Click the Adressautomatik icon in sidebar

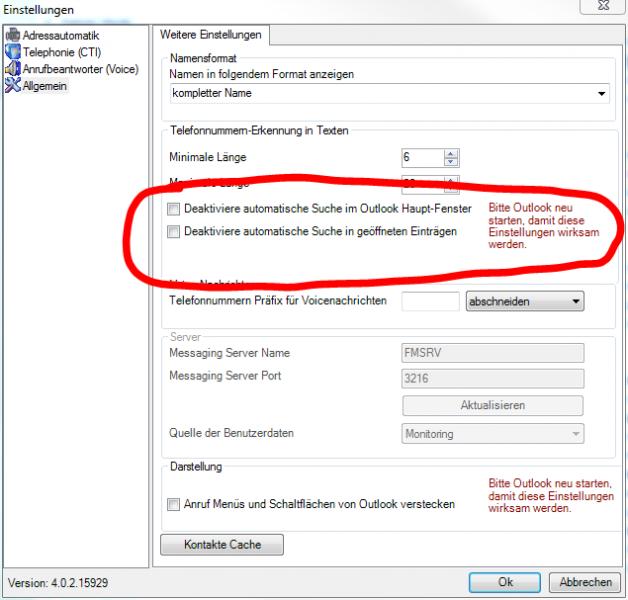14,37
